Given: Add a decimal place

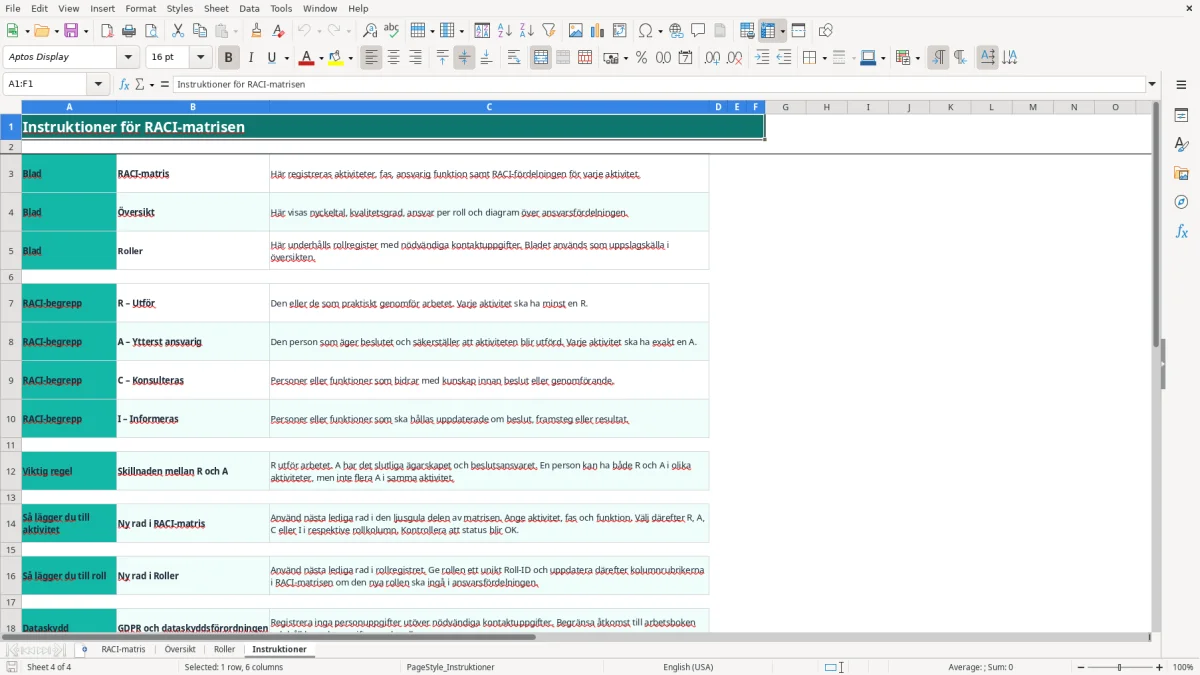Looking at the screenshot, I should pos(712,58).
